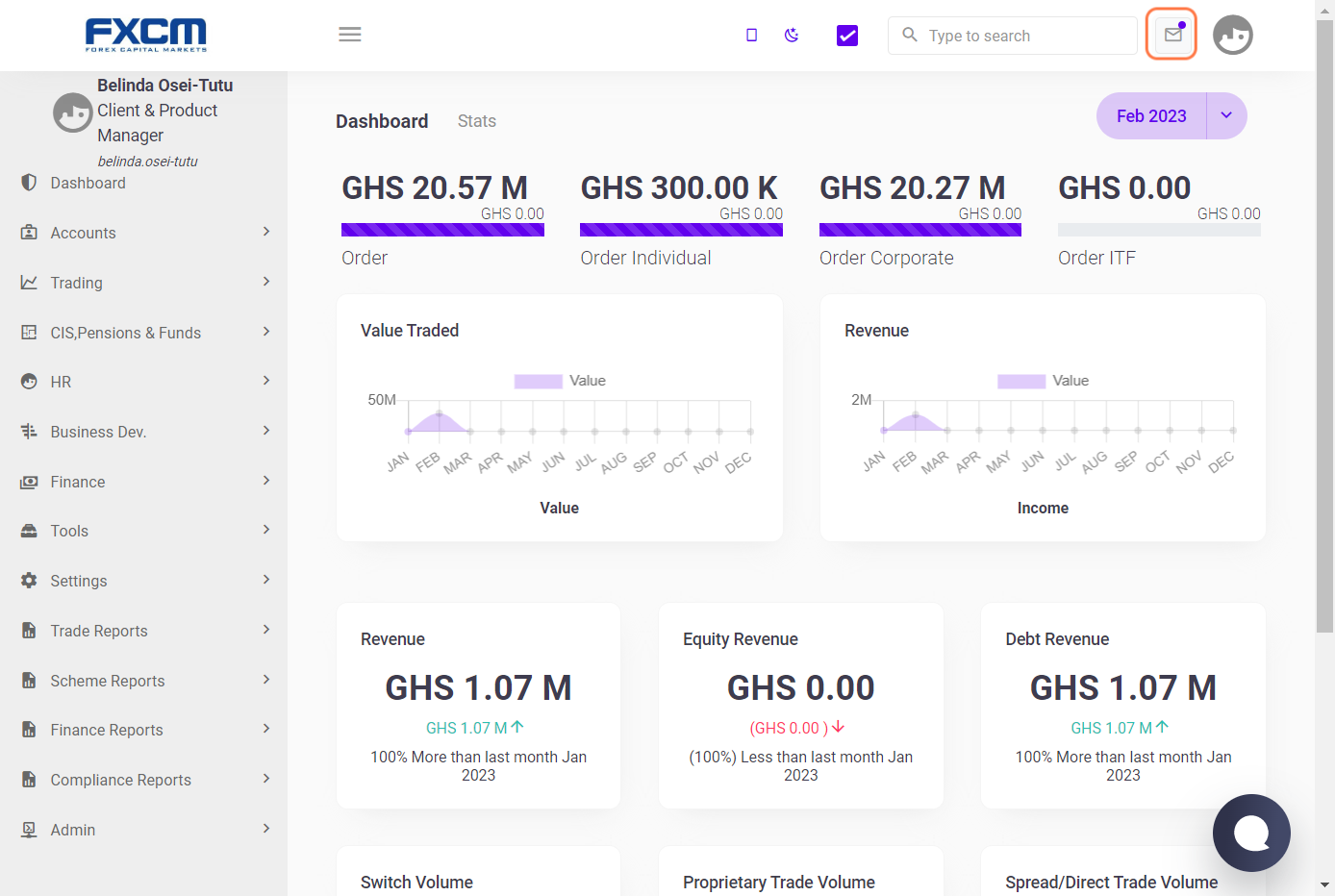Expand the HR menu chevron
The width and height of the screenshot is (1335, 896).
266,381
